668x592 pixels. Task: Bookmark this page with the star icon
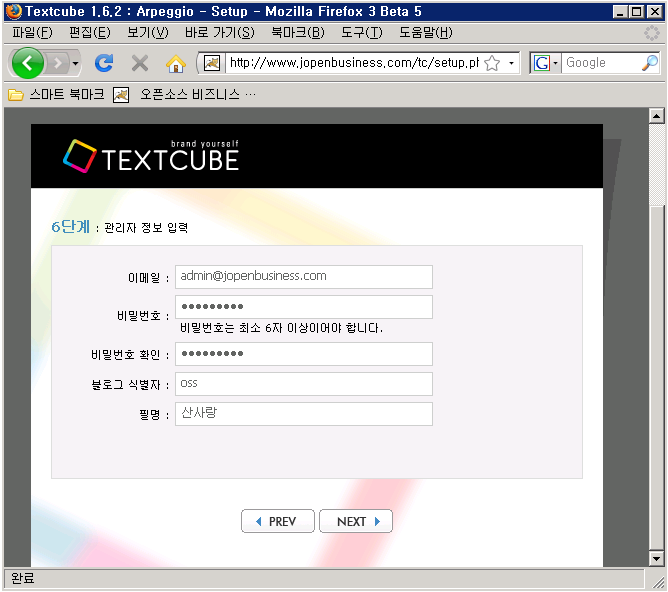tap(492, 63)
